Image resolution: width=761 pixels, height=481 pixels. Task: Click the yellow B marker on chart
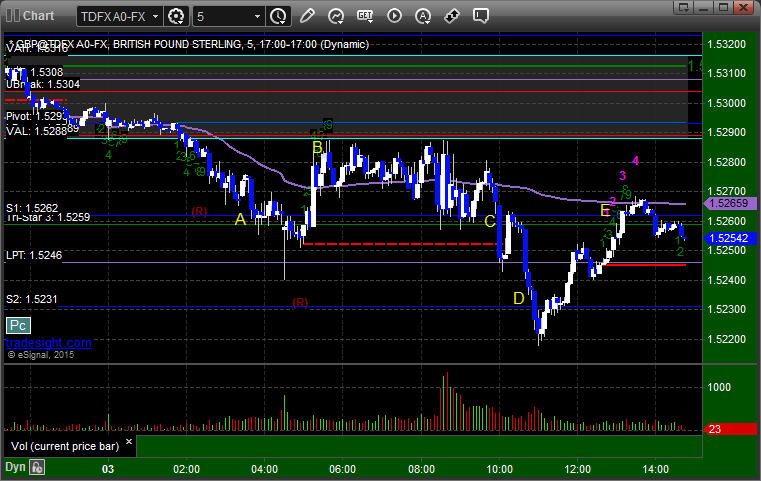(317, 147)
